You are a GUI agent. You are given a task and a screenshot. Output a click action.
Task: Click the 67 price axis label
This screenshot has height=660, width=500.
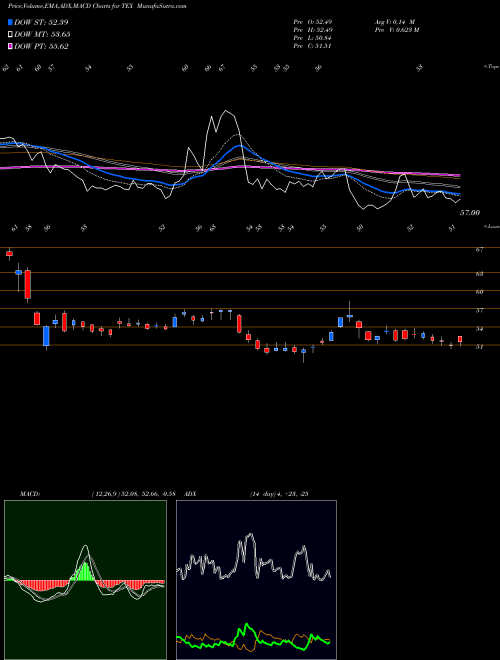pyautogui.click(x=479, y=250)
